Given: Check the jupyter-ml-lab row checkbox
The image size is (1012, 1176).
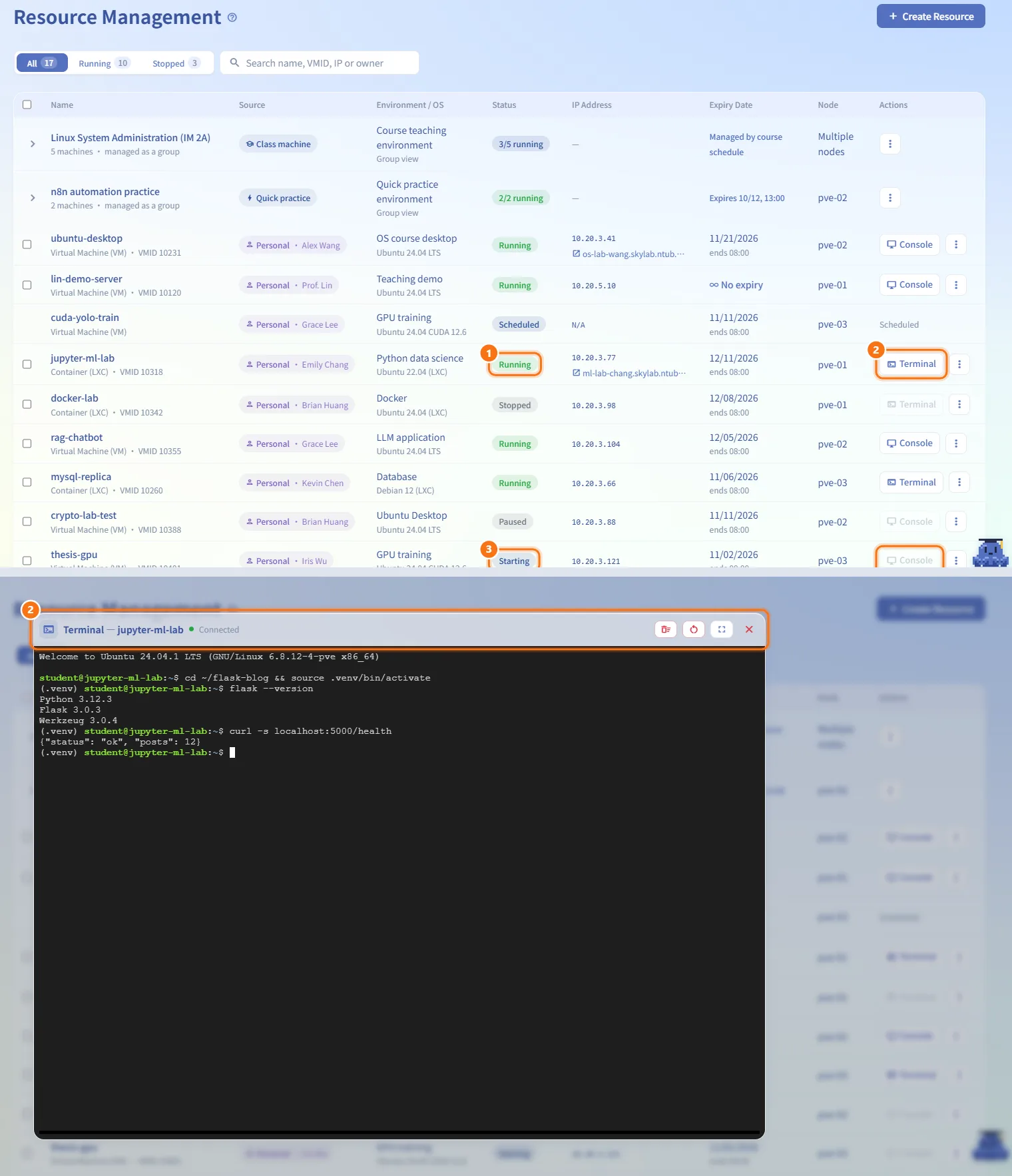Looking at the screenshot, I should click(27, 364).
